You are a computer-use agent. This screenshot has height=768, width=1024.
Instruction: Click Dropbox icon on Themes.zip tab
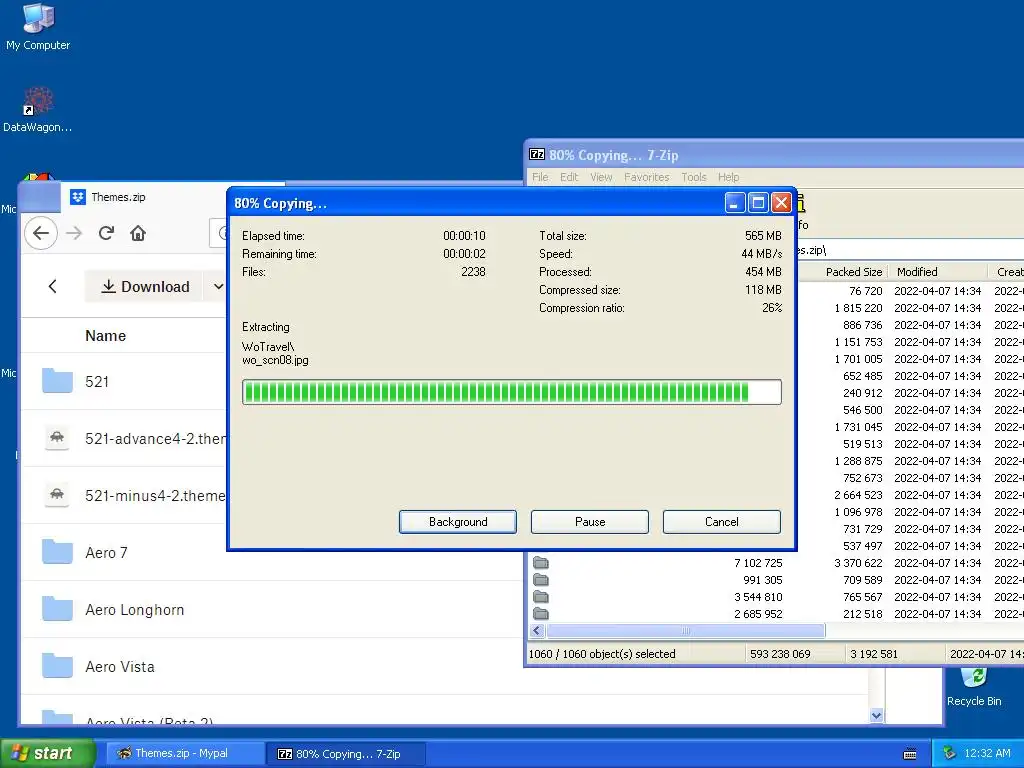click(78, 197)
